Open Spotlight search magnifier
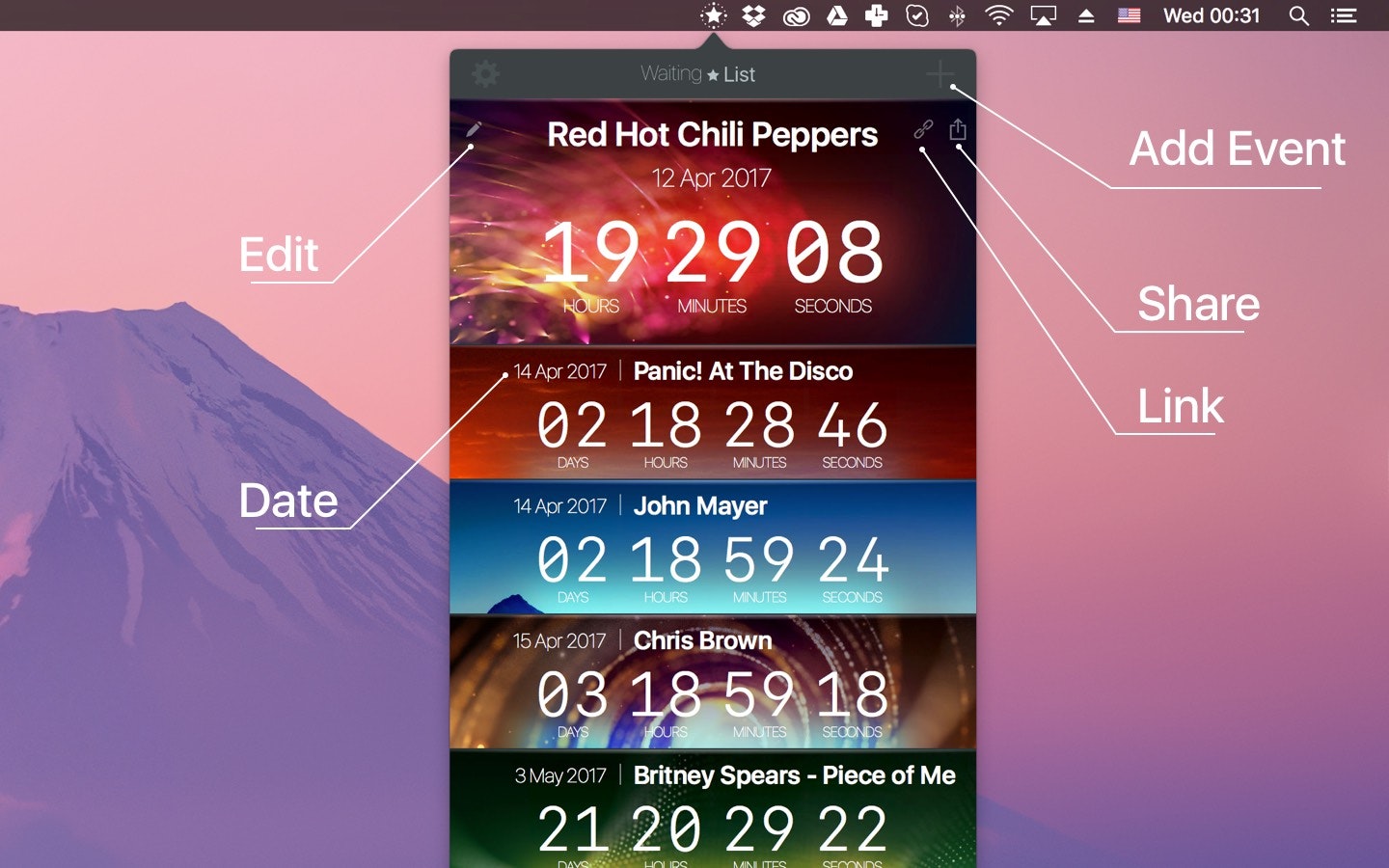1389x868 pixels. click(1299, 15)
